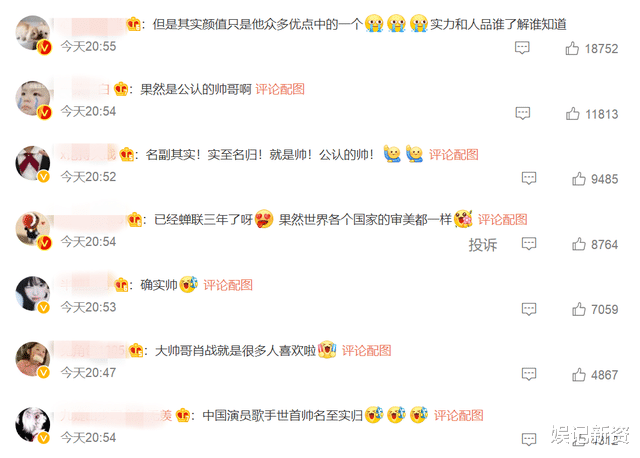Open reply bubble on 果然是公认的帅哥啊 comment
Image resolution: width=640 pixels, height=458 pixels.
522,113
